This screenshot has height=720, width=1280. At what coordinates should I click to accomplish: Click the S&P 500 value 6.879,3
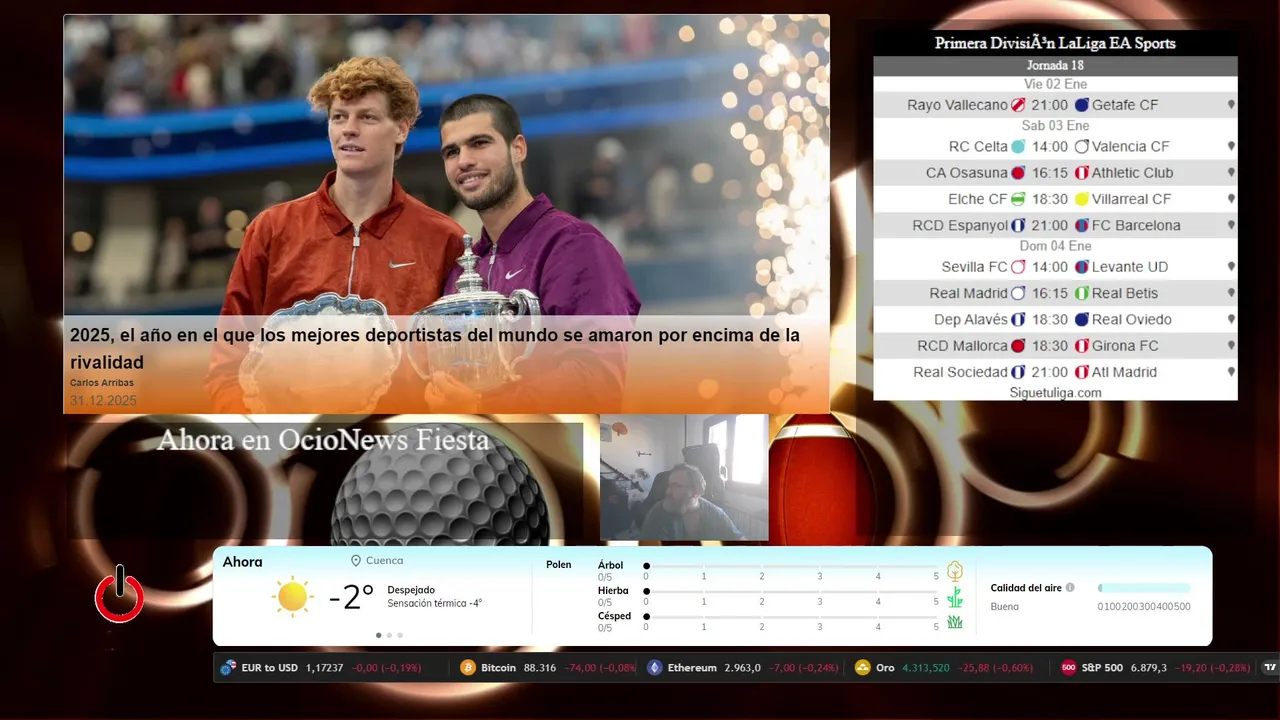coord(1149,667)
